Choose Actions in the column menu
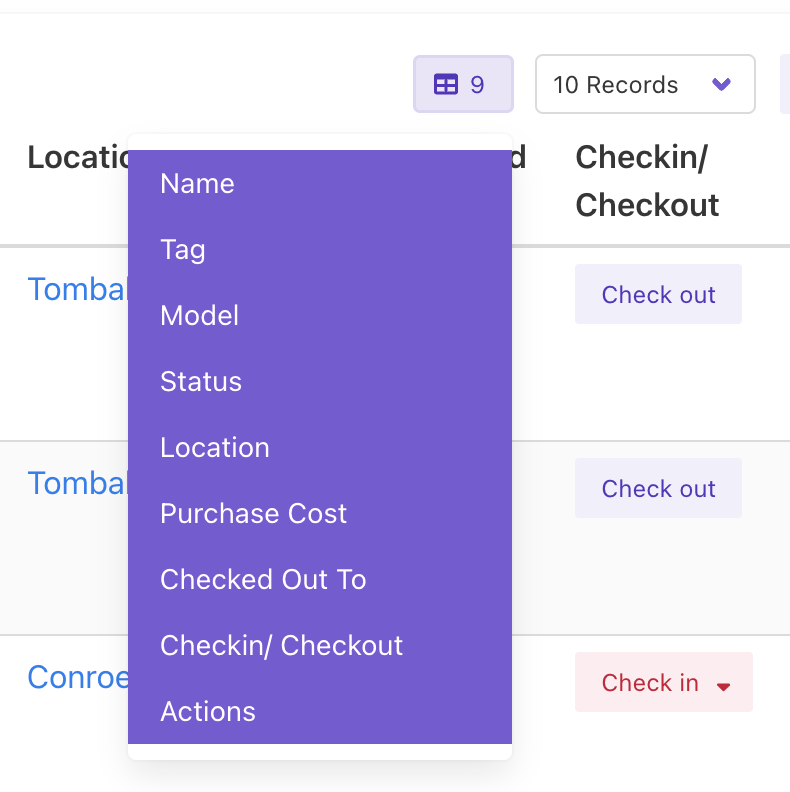The width and height of the screenshot is (790, 792). [208, 712]
